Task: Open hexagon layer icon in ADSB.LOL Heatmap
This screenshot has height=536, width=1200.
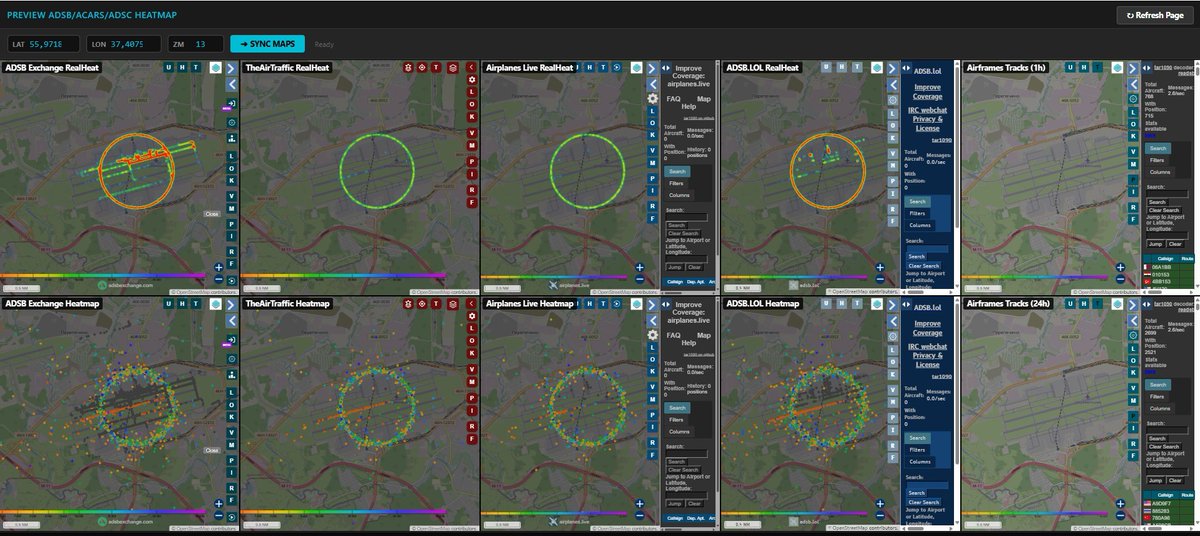Action: click(877, 304)
